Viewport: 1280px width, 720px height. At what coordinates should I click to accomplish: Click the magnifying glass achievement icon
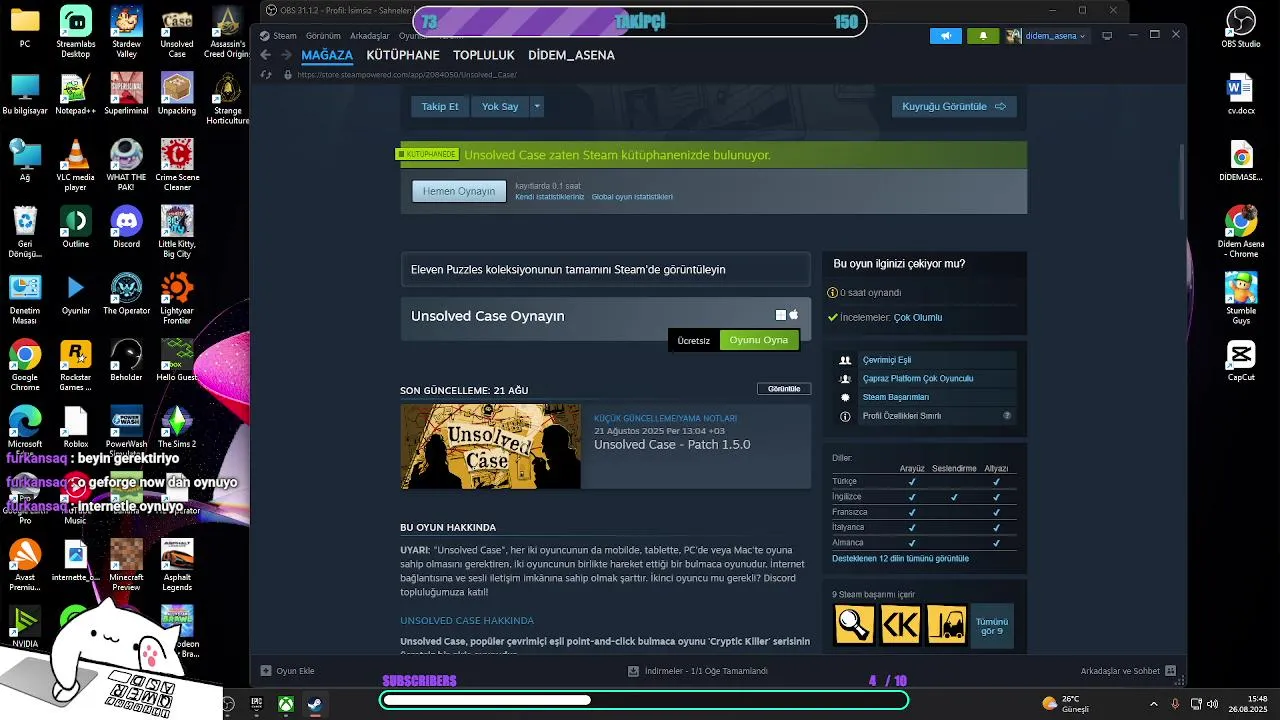tap(855, 624)
